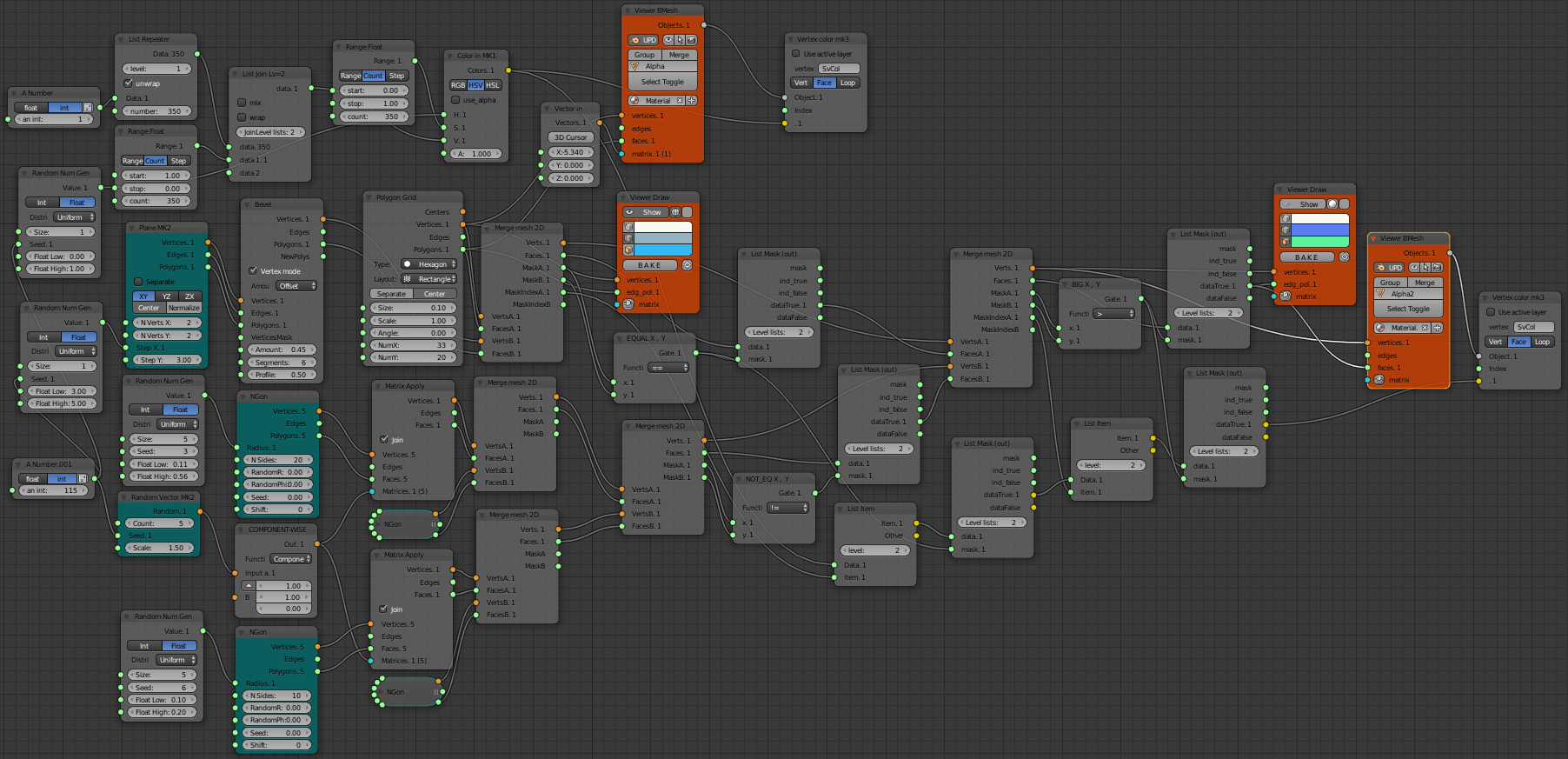Enable mix checkbox in List Join
1568x759 pixels.
tap(243, 103)
